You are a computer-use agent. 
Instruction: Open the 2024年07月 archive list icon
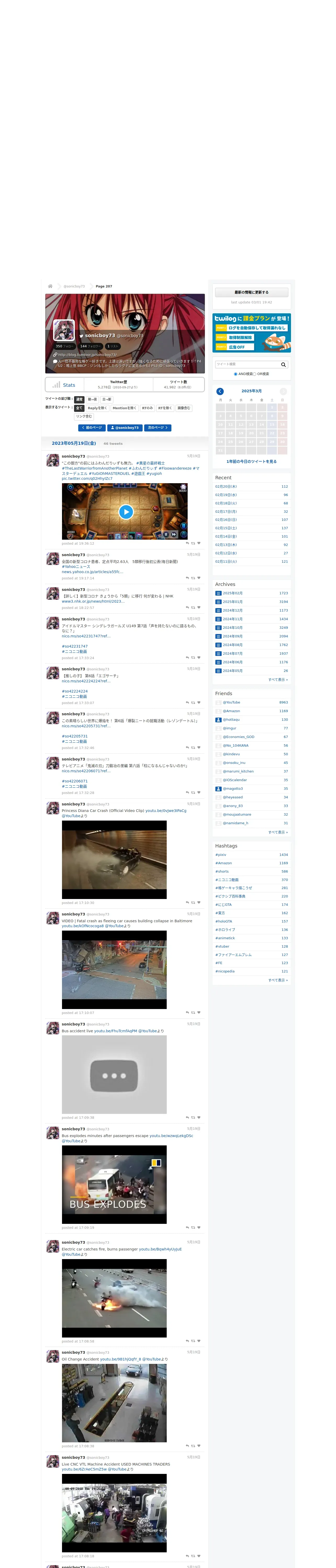[218, 654]
